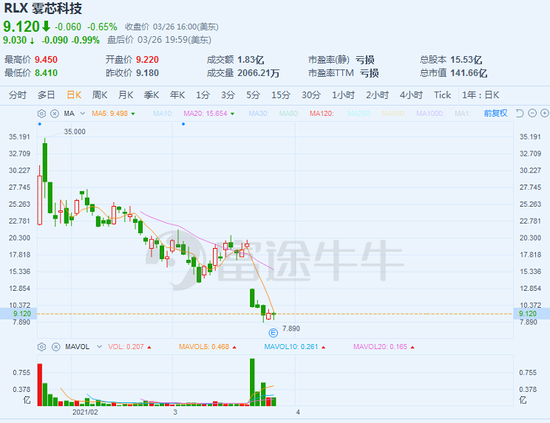This screenshot has height=423, width=550.
Task: Toggle the MA120 line visibility
Action: pyautogui.click(x=321, y=114)
